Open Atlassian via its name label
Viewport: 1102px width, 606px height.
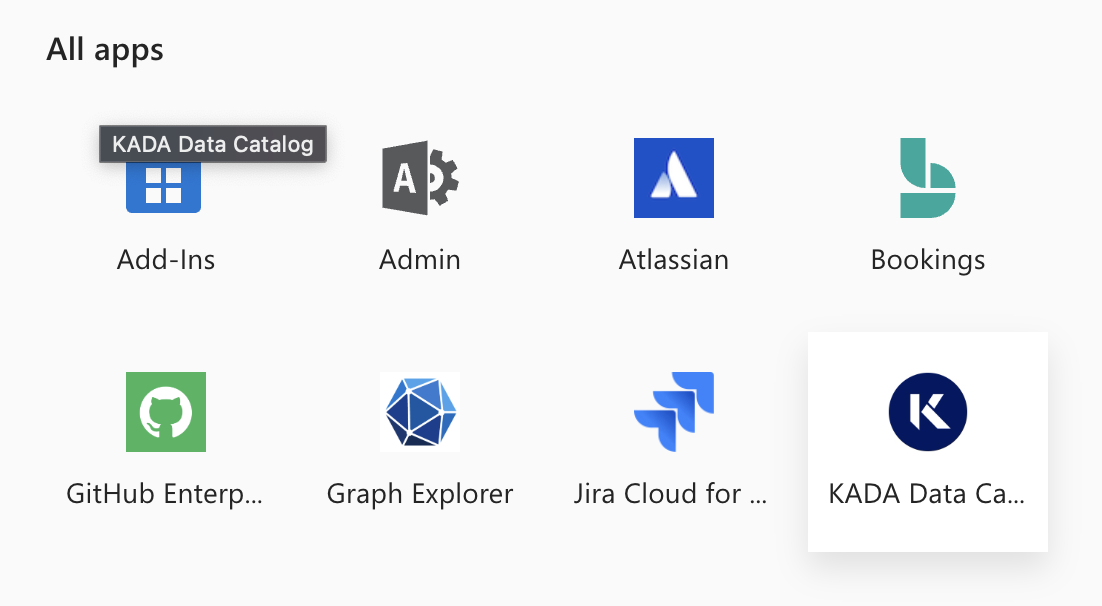click(673, 259)
